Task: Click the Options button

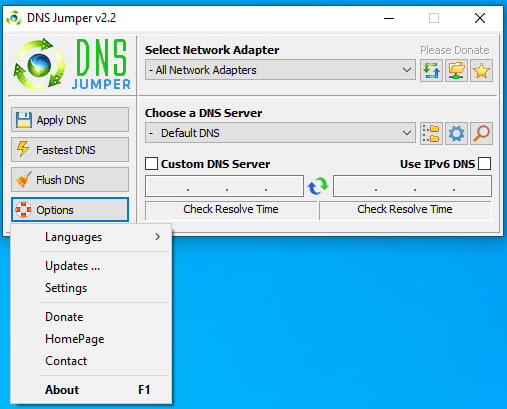Action: pos(70,210)
